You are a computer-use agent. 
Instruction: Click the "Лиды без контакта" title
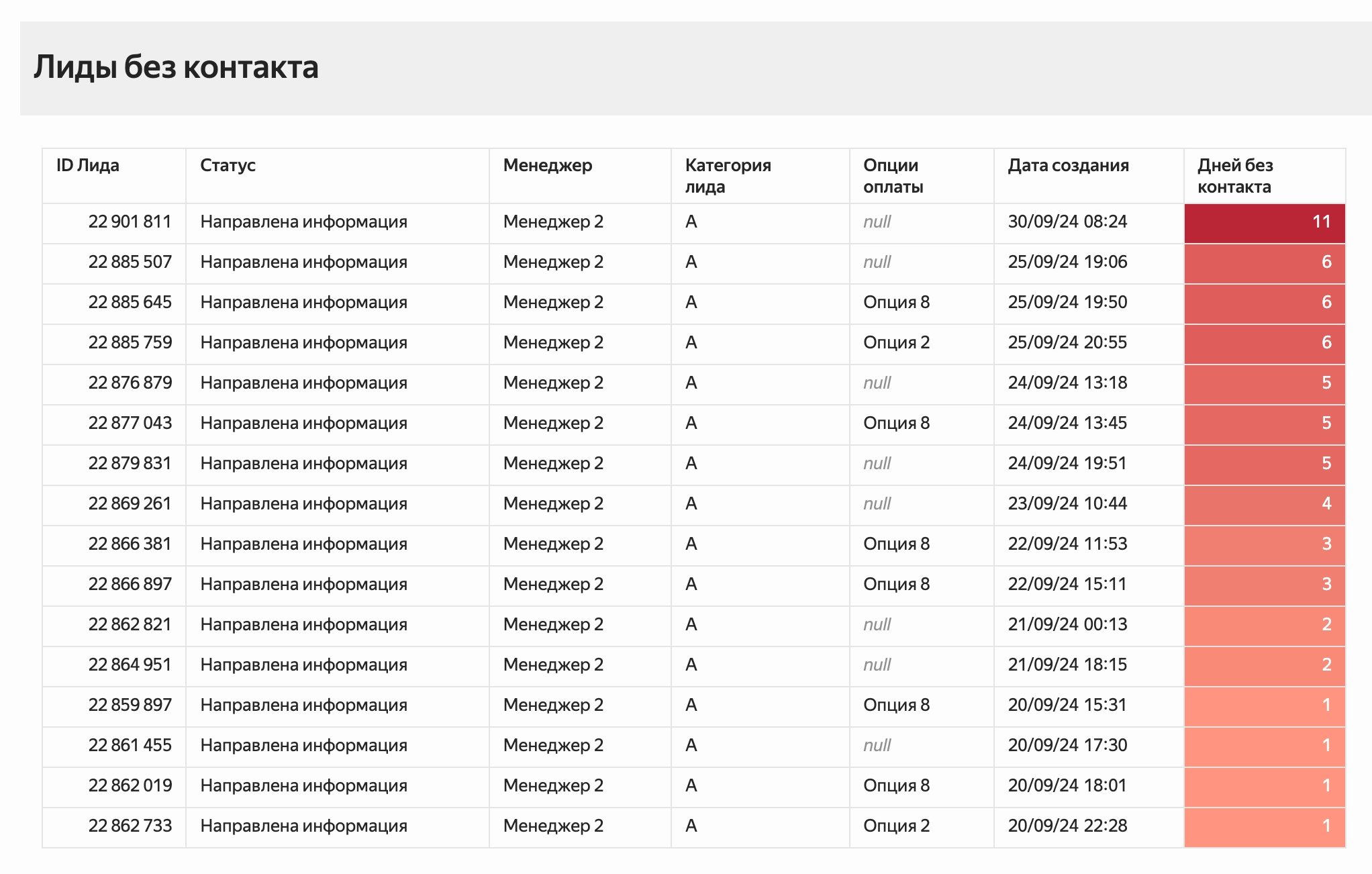pyautogui.click(x=176, y=68)
